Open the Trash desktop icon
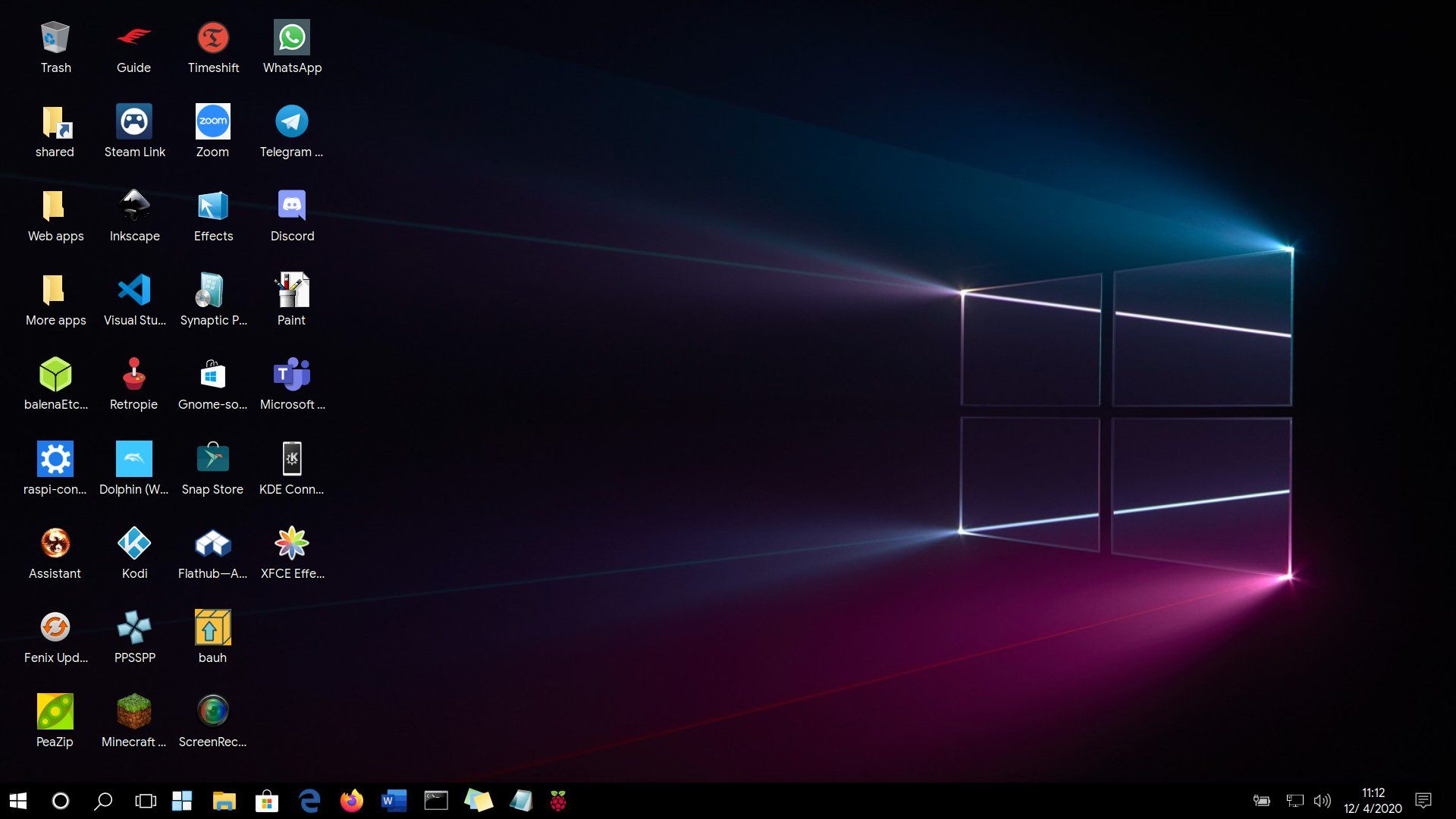 coord(55,38)
